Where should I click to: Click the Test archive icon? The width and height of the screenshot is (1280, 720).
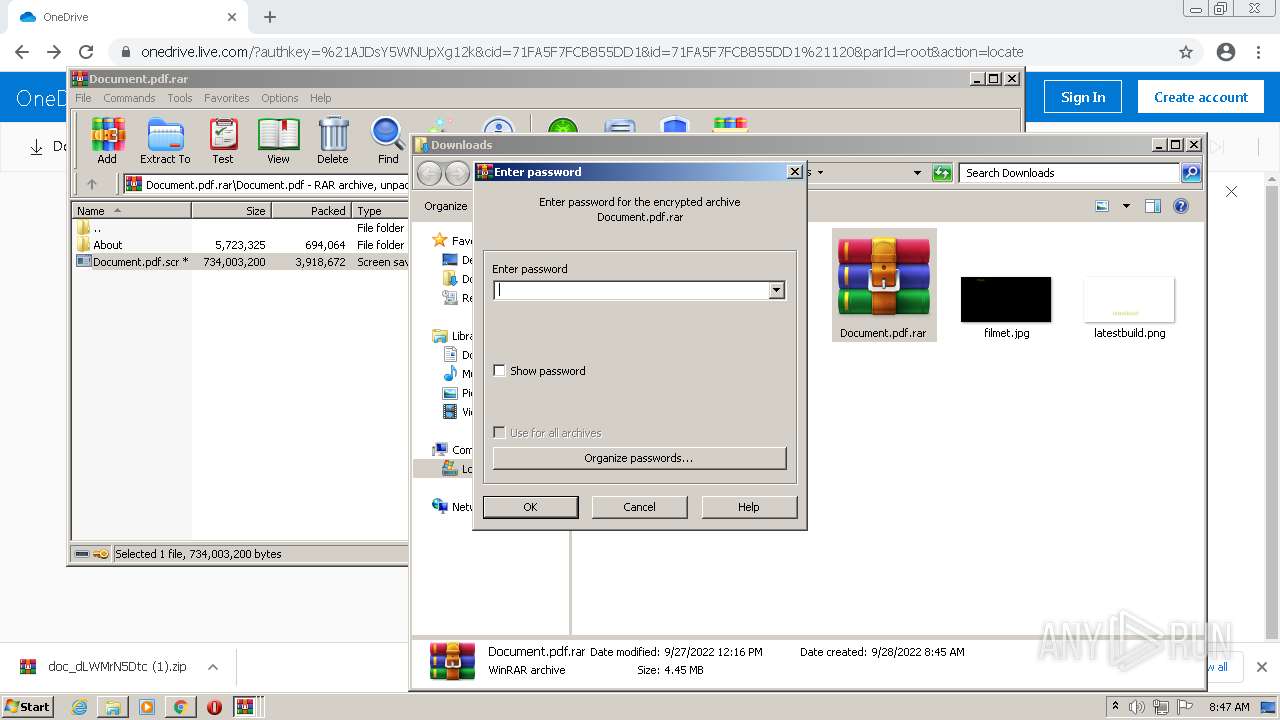[x=223, y=140]
